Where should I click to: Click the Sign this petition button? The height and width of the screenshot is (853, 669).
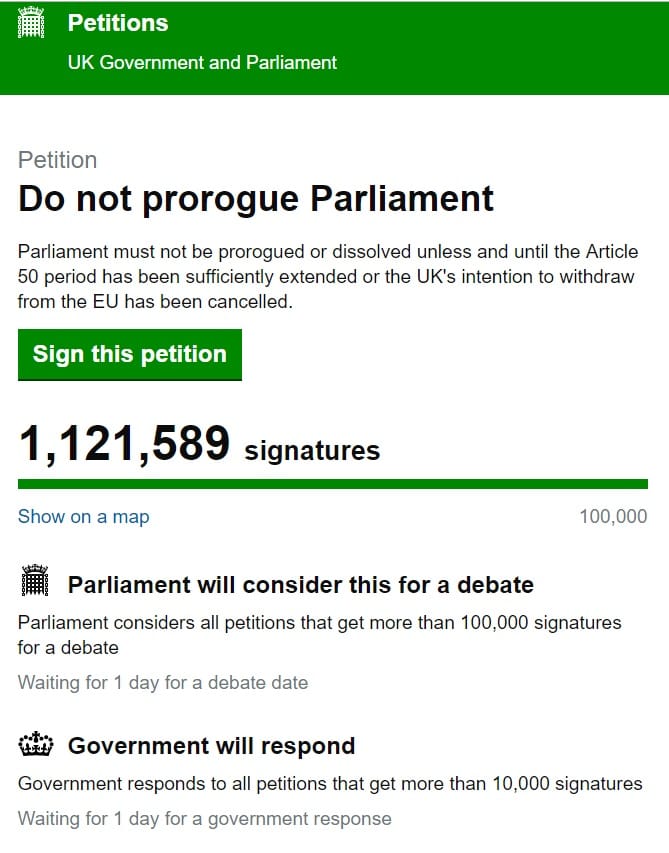pyautogui.click(x=129, y=354)
